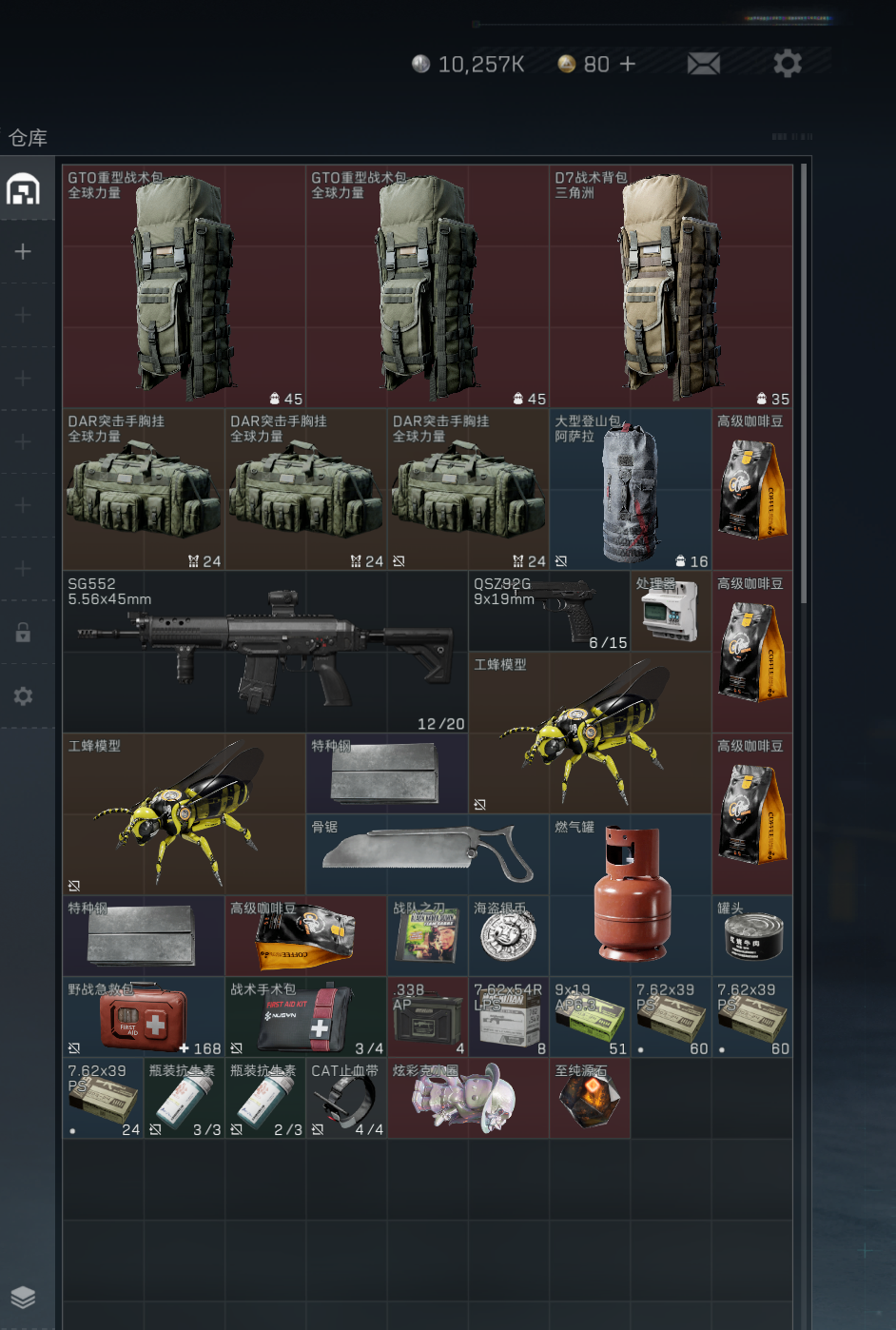This screenshot has height=1330, width=896.
Task: Select the QSZ92G 9x19mm pistol
Action: pos(550,612)
